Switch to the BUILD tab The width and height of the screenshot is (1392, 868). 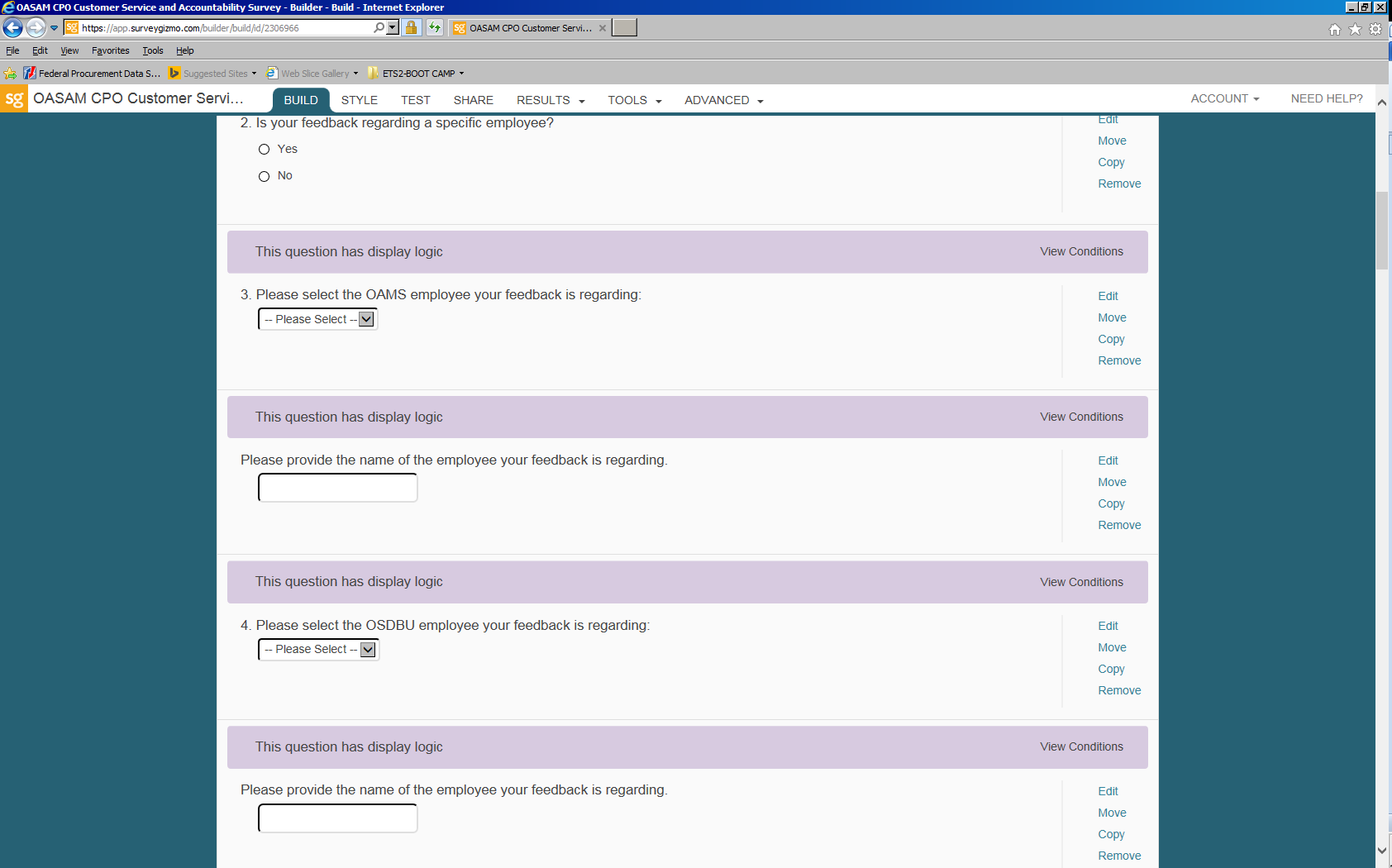[x=301, y=100]
